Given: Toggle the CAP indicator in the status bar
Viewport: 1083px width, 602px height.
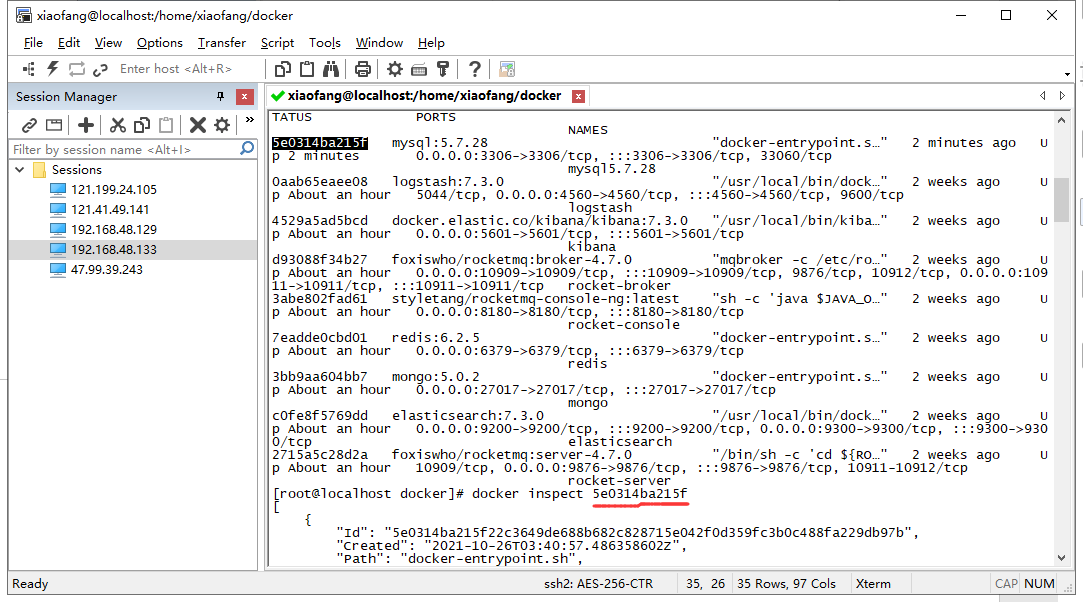Looking at the screenshot, I should click(1007, 583).
